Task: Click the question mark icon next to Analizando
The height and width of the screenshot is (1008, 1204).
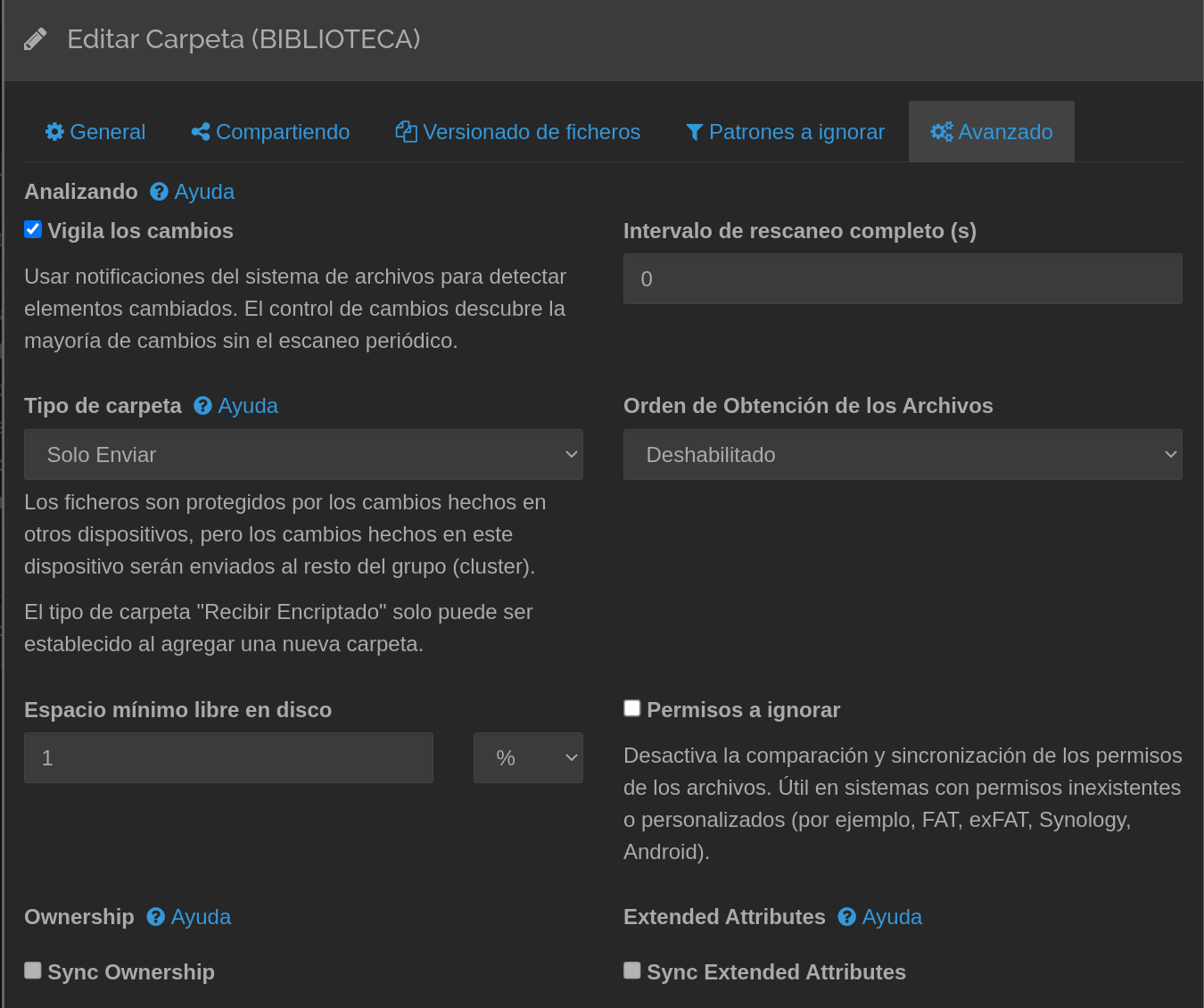Action: (x=159, y=192)
